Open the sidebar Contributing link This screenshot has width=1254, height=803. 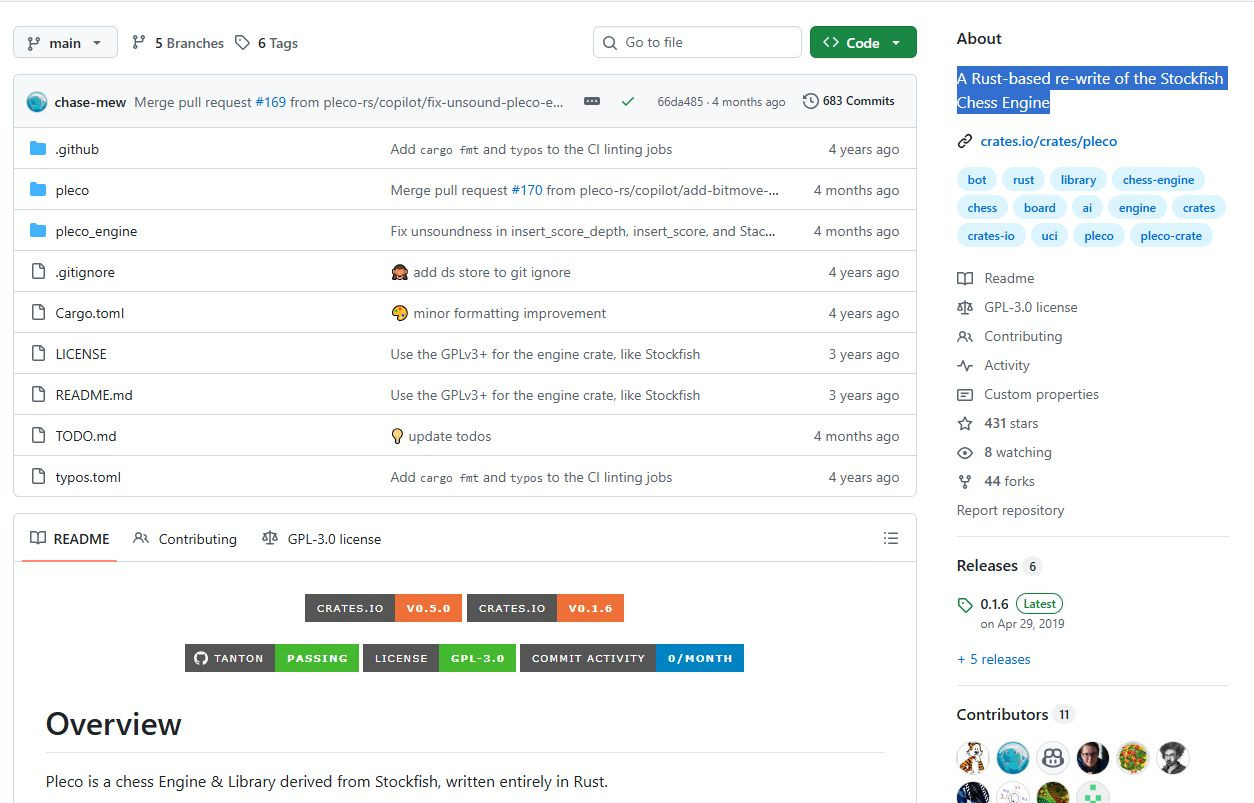point(1010,336)
